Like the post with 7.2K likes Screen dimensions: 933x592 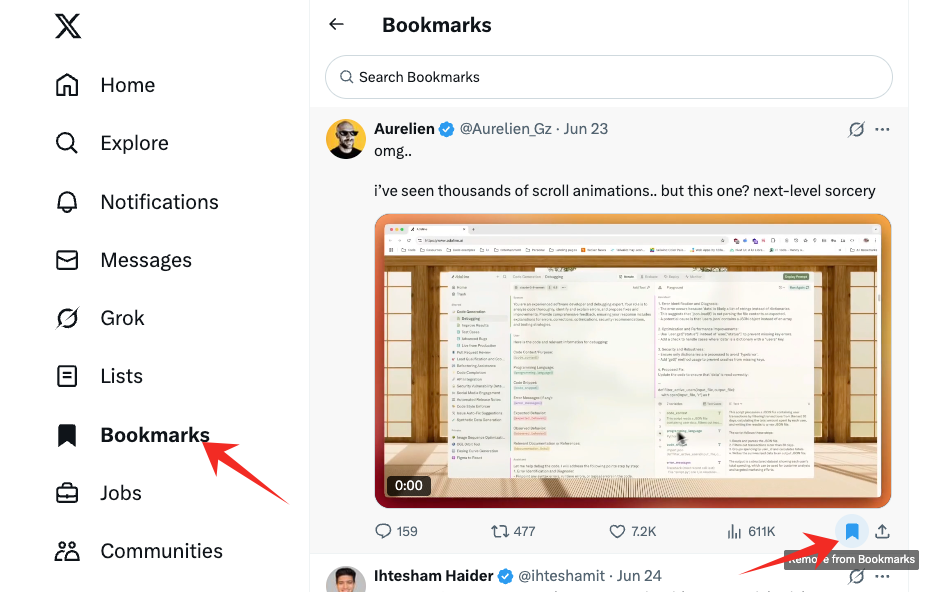coord(633,531)
